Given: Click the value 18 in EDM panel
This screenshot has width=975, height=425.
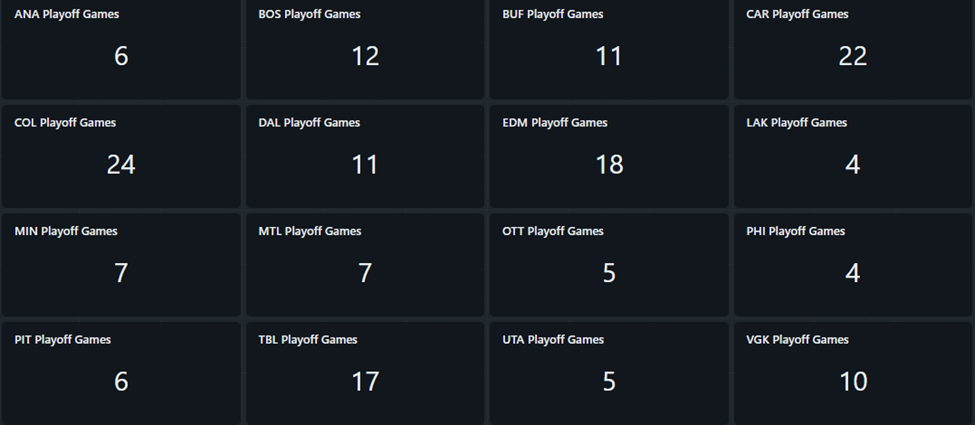Looking at the screenshot, I should (609, 165).
